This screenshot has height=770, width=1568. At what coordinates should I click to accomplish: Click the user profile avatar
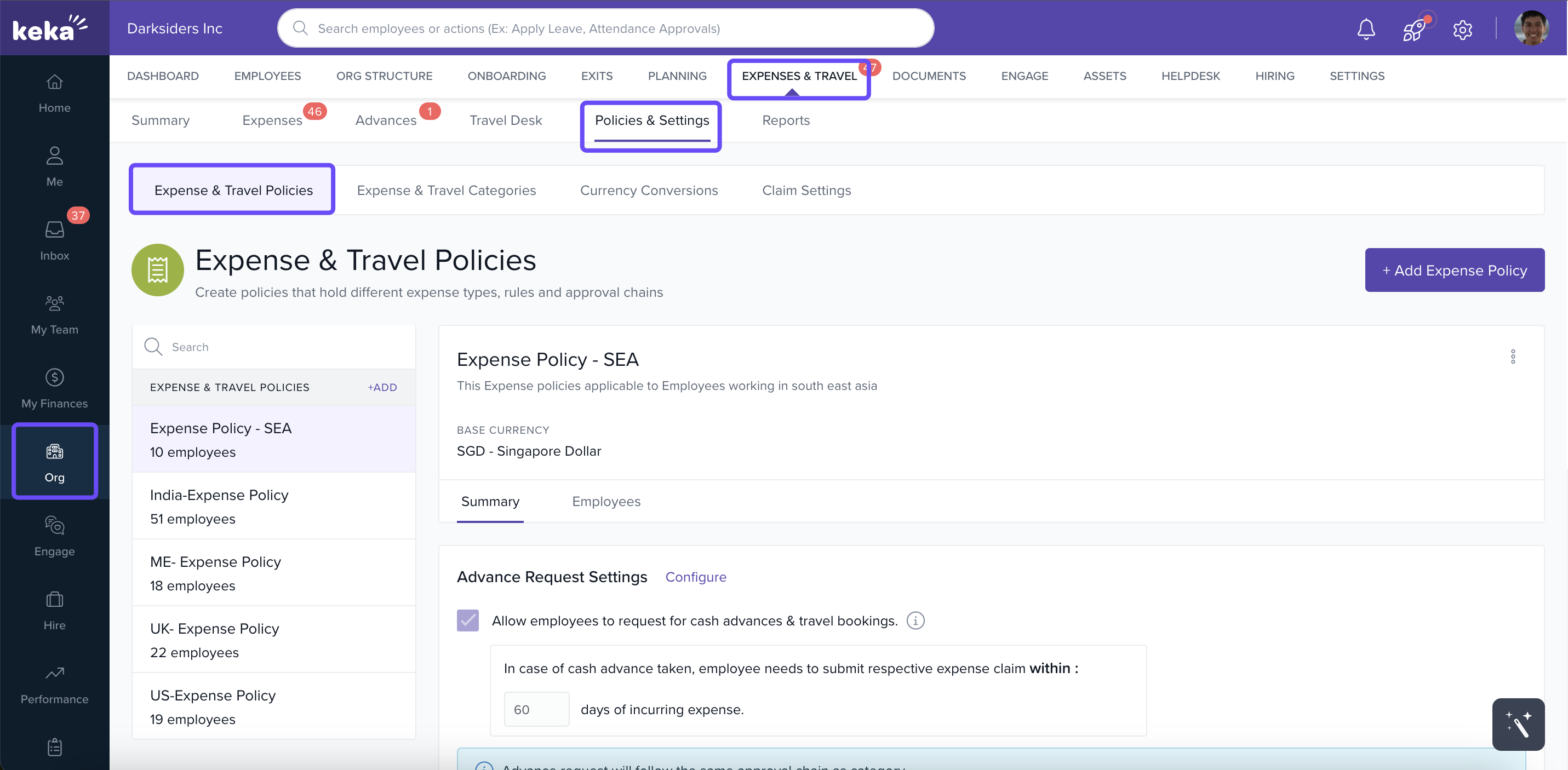(x=1531, y=28)
